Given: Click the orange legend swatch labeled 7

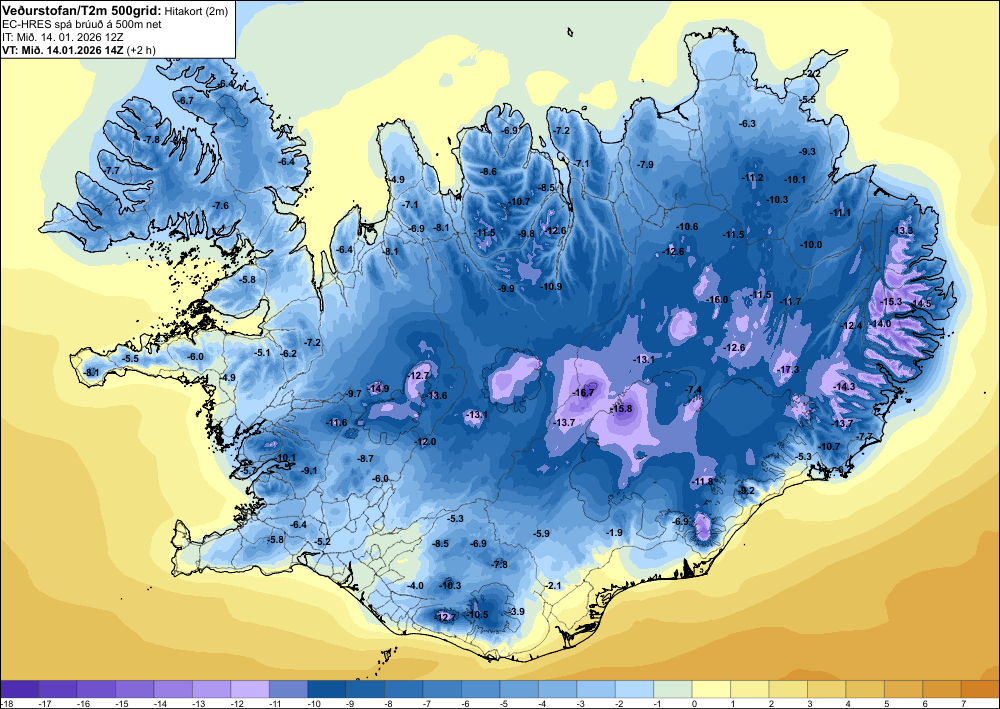Looking at the screenshot, I should [x=981, y=689].
